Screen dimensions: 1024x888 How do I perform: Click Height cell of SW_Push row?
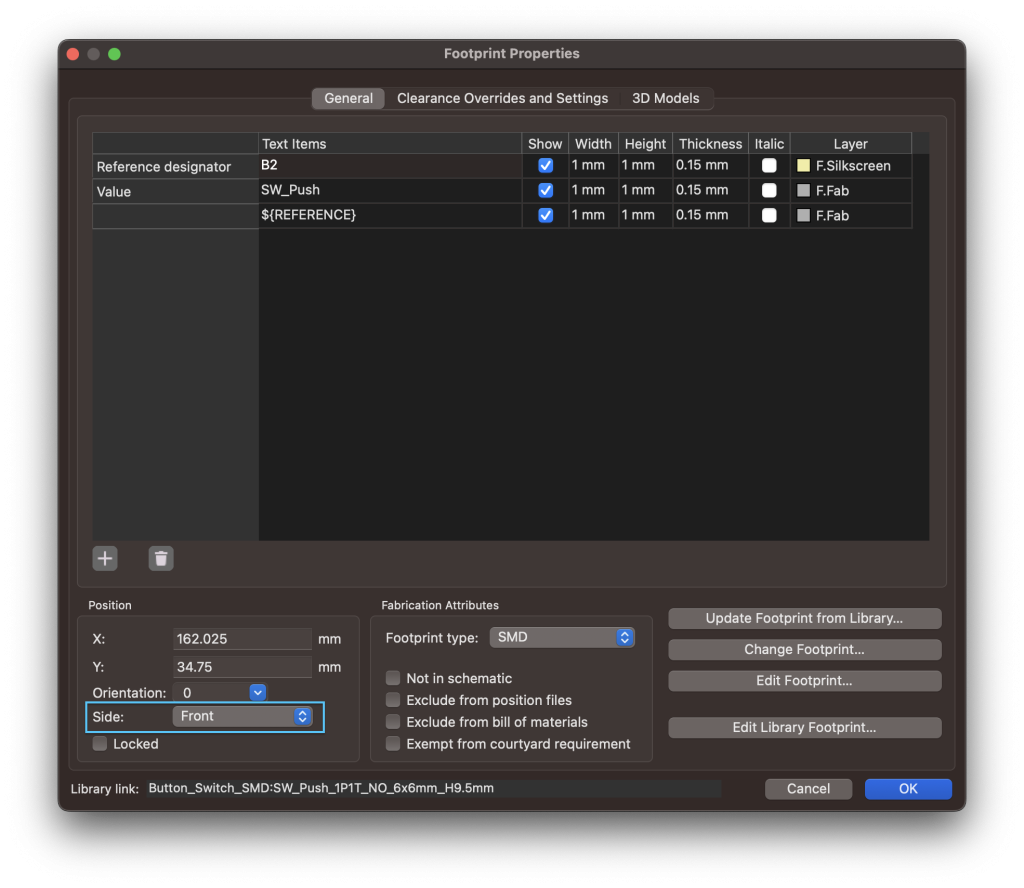pyautogui.click(x=645, y=191)
